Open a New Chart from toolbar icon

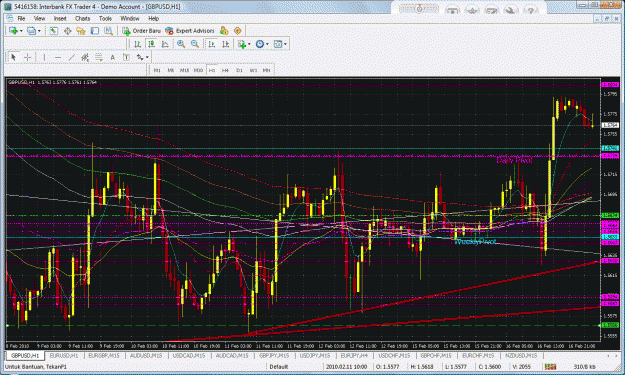(13, 31)
